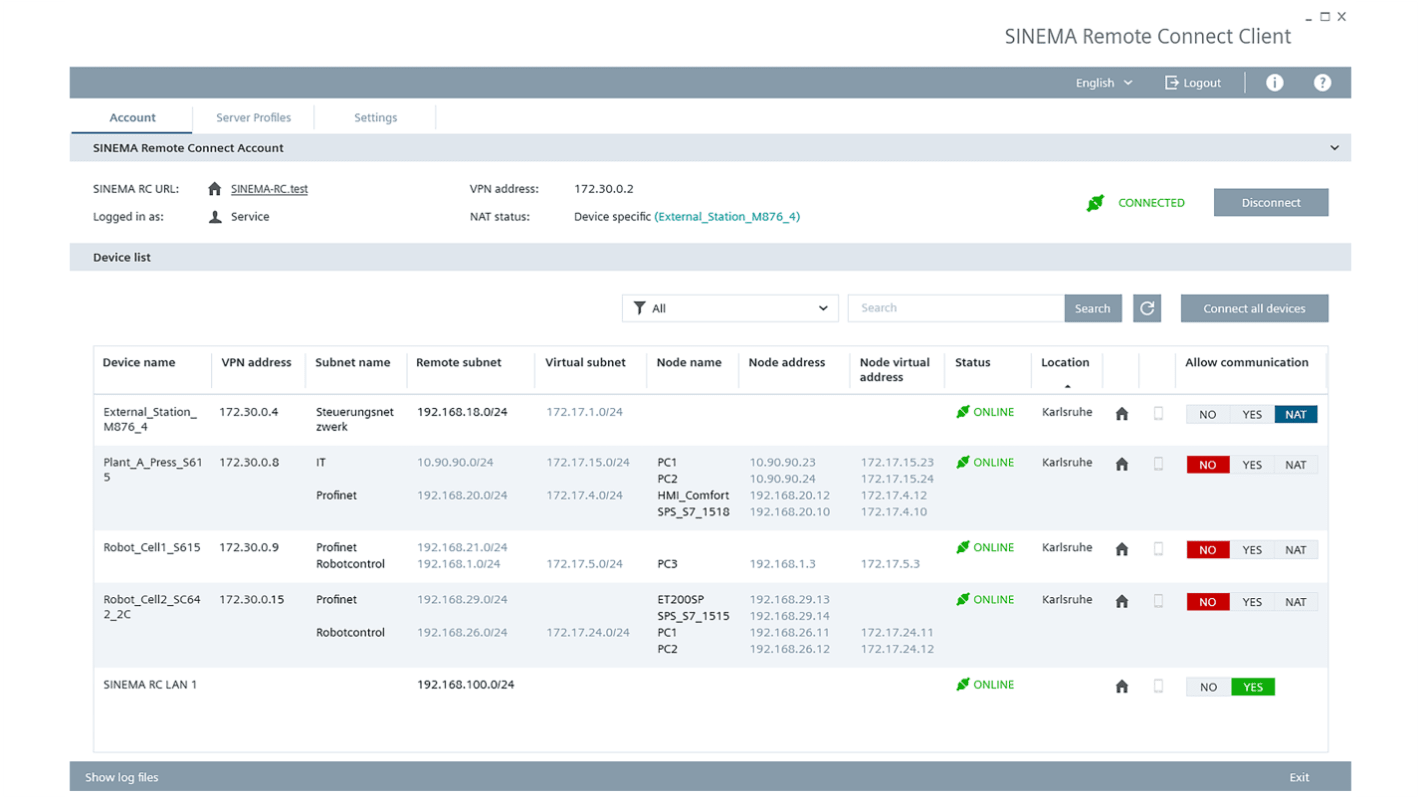
Task: Click ONLINE status icon for External_Station_M876_4
Action: coord(963,412)
